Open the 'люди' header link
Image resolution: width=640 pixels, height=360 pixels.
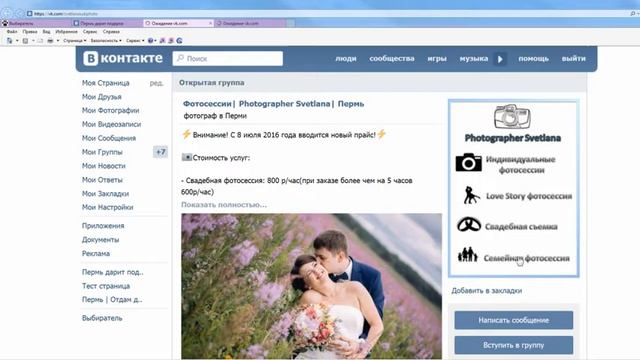click(346, 58)
